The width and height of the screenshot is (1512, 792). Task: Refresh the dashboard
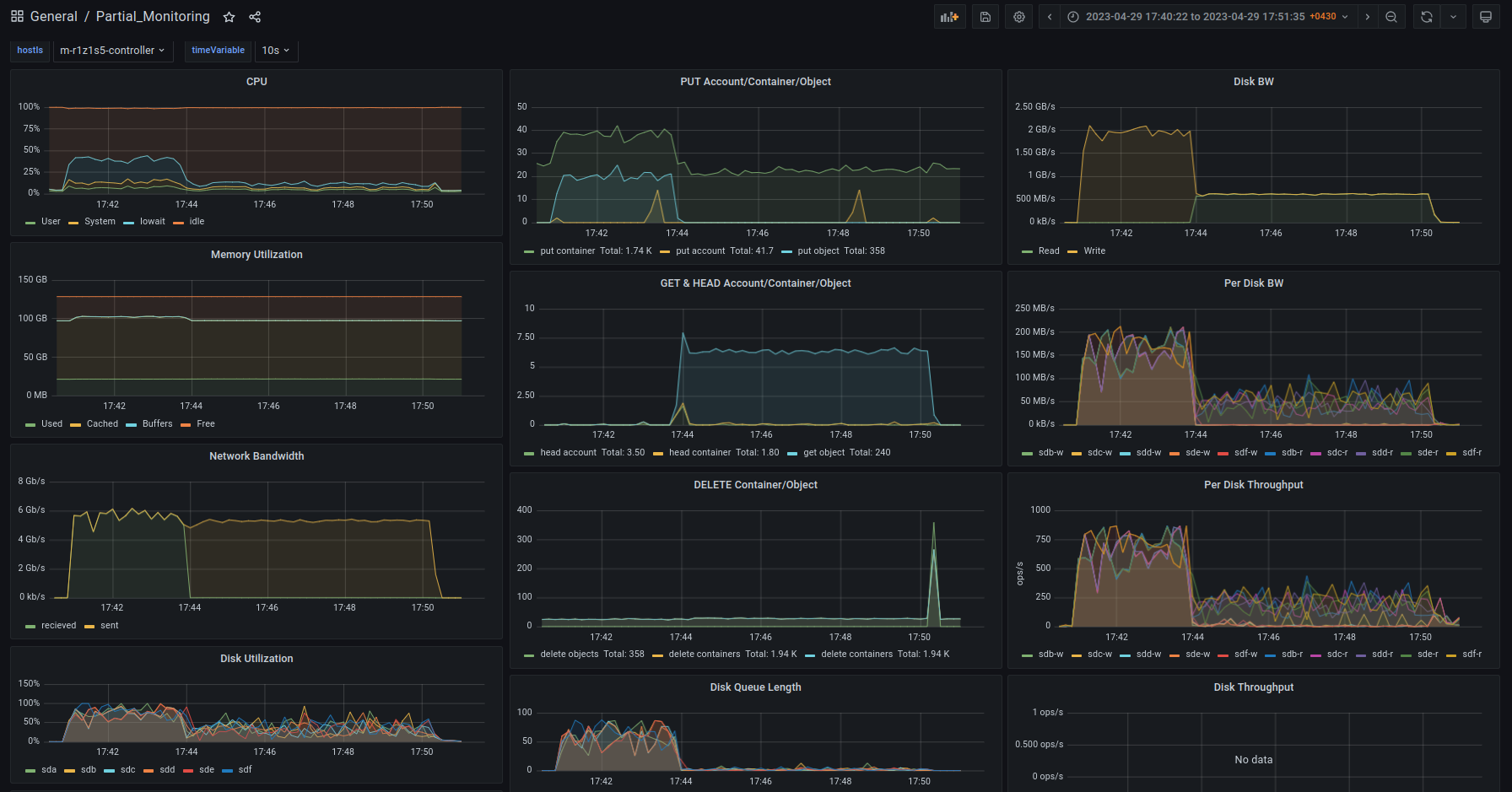(x=1427, y=17)
